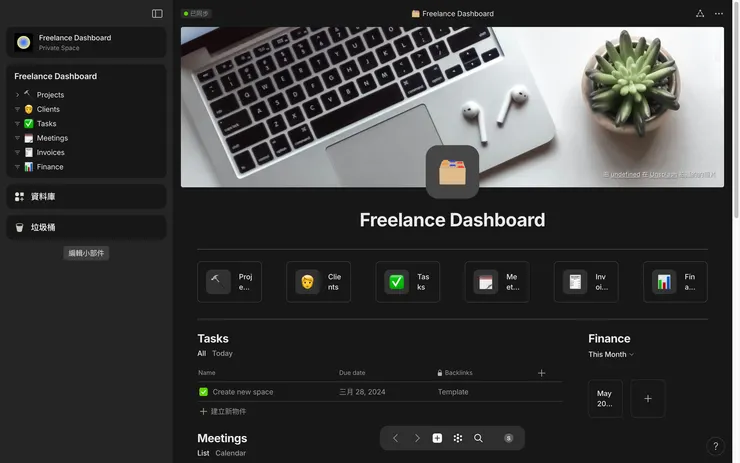Open the three-dot more menu
This screenshot has width=740, height=463.
click(719, 14)
